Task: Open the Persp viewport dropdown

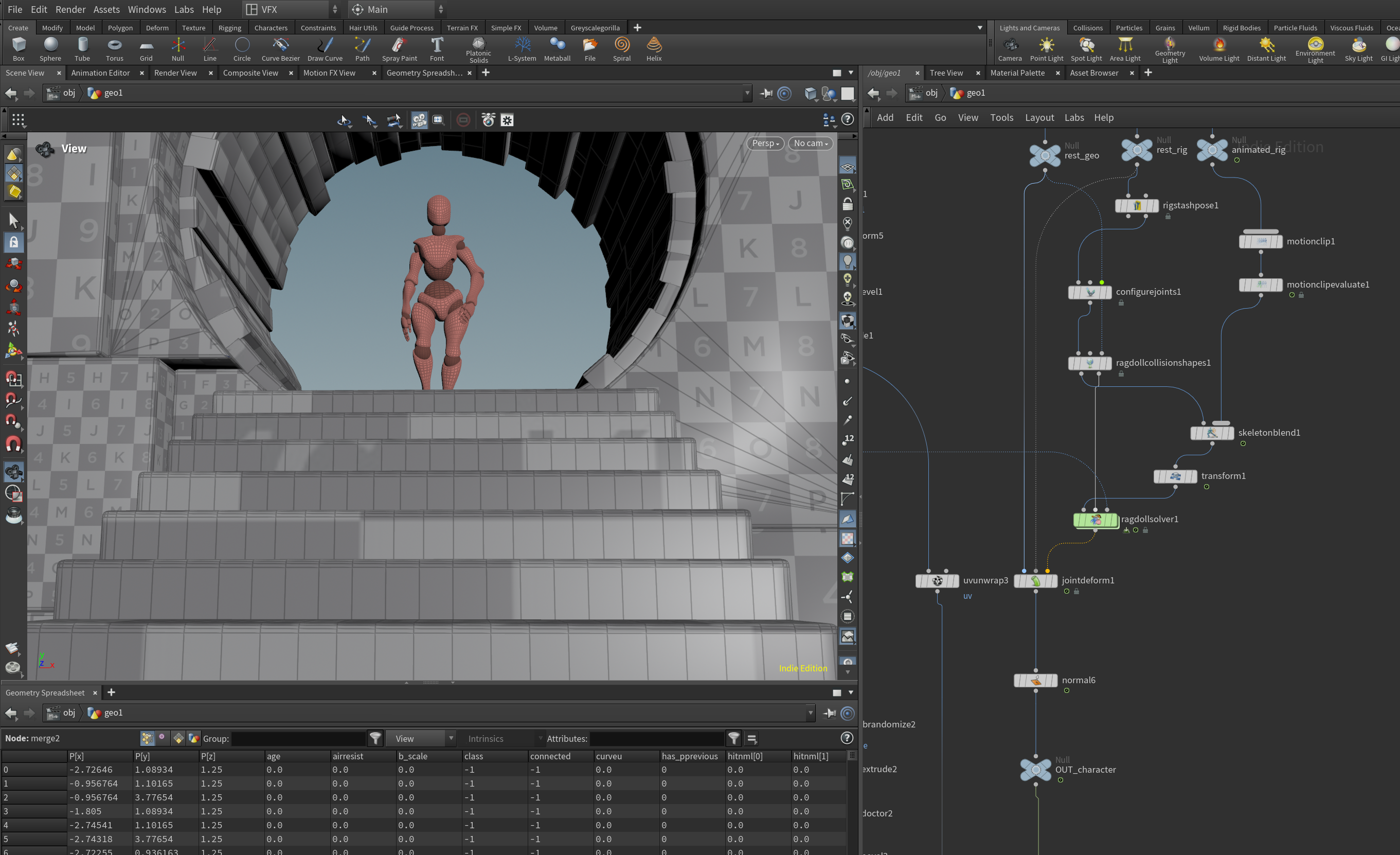Action: [x=765, y=143]
